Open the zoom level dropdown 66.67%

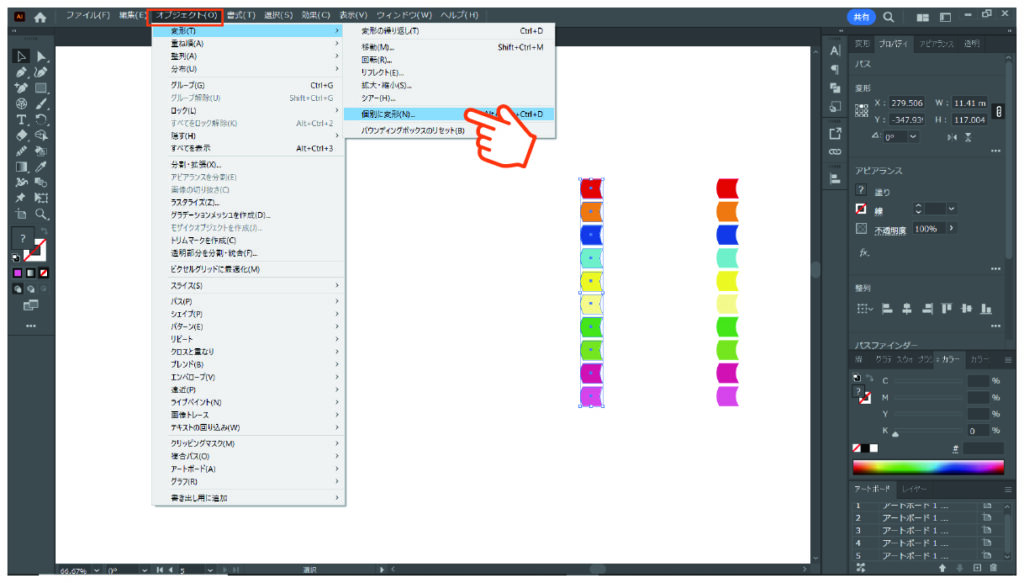point(97,571)
